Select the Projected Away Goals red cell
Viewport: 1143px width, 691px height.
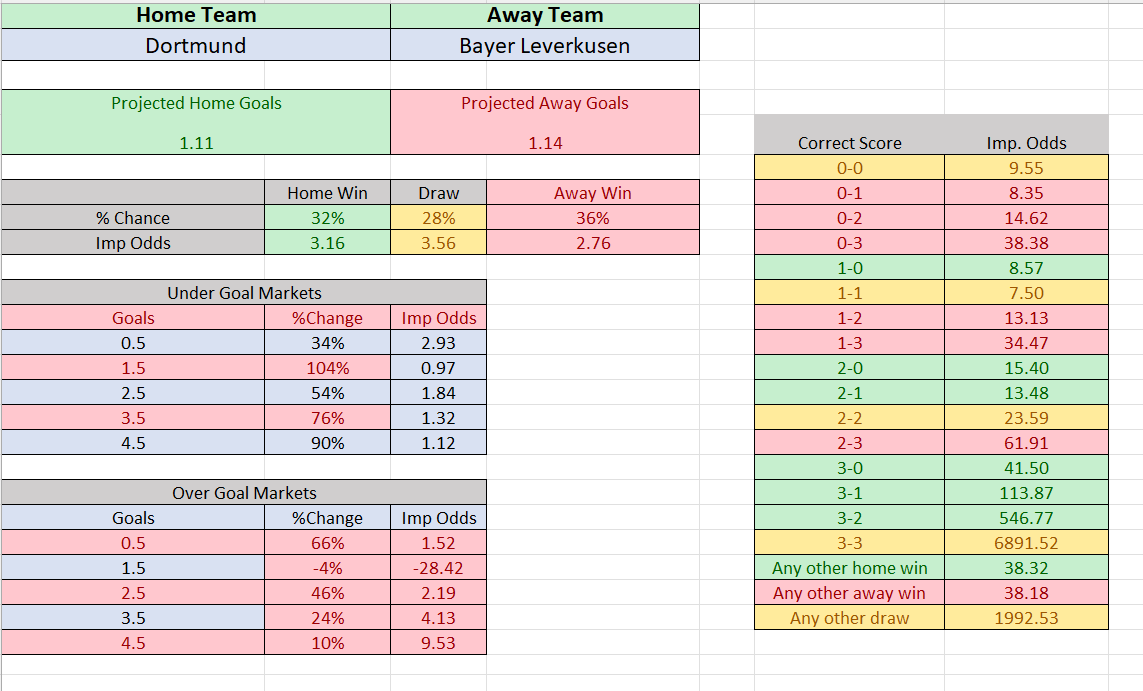click(x=545, y=122)
